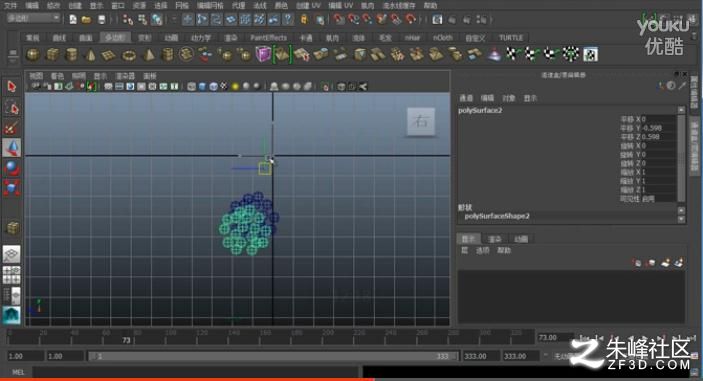
Task: Enable yellow use-all-lights viewport icon
Action: 235,87
